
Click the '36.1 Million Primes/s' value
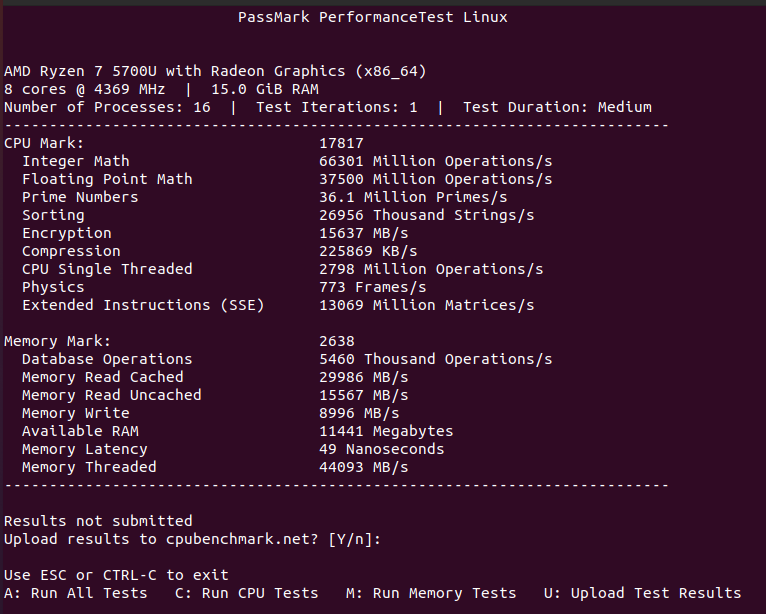(x=413, y=197)
